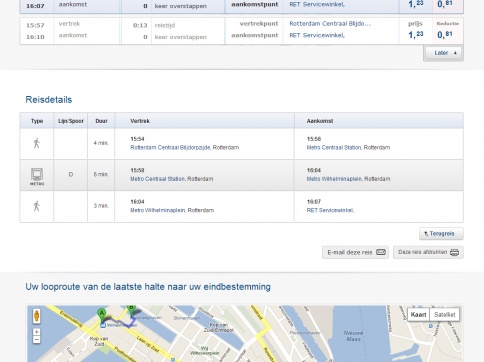Click the looproute heading above the map

[x=148, y=287]
